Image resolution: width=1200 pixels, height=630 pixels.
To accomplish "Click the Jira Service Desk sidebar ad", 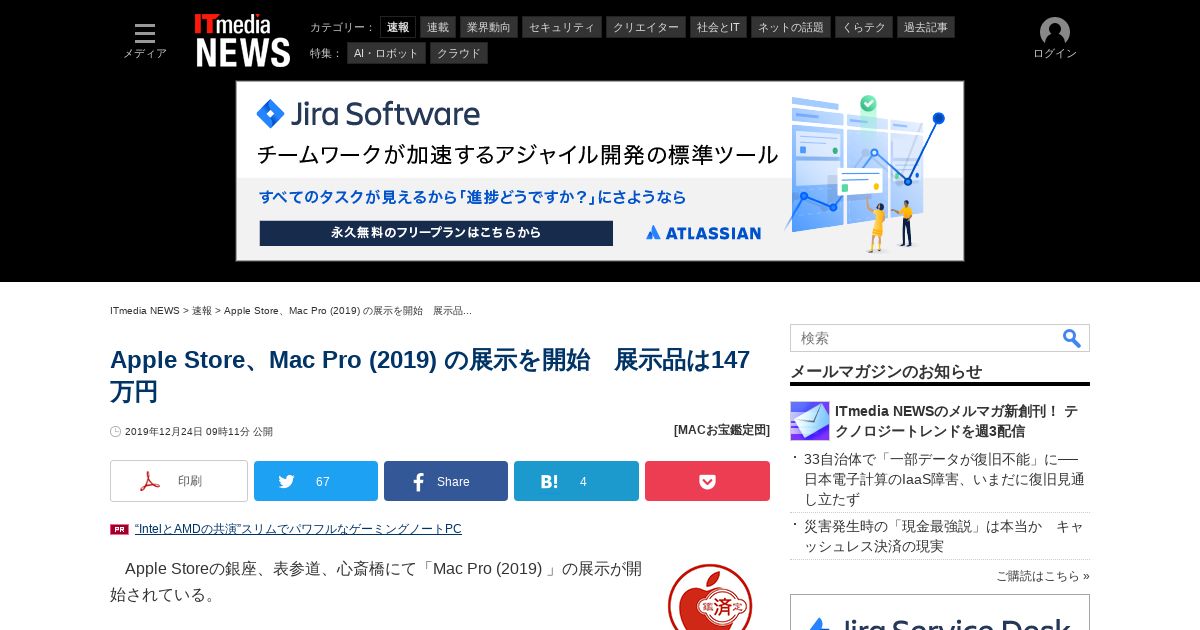I will 940,612.
